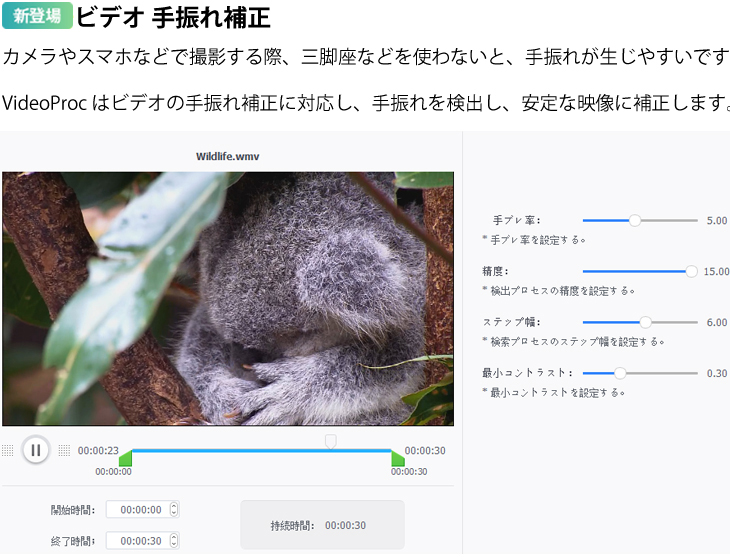
Task: Click the dotted grid icon left of pause
Action: [7, 450]
